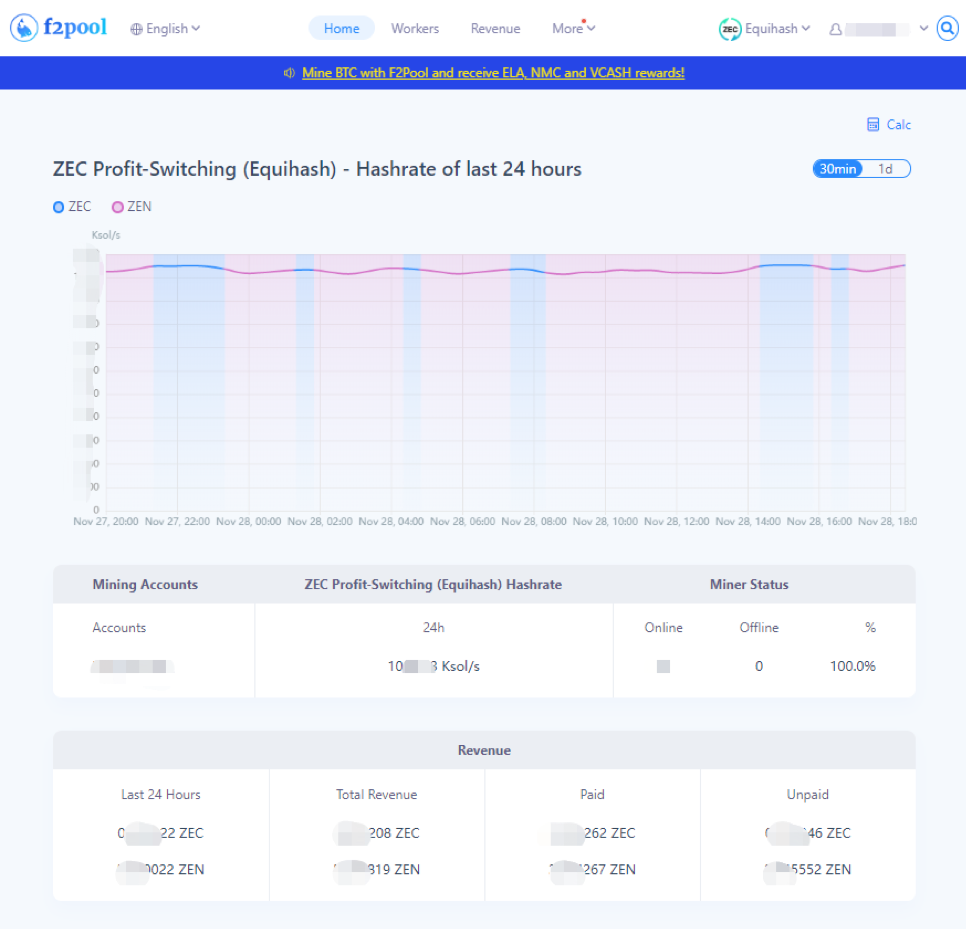Image resolution: width=966 pixels, height=929 pixels.
Task: Open the search magnifier icon
Action: [x=948, y=28]
